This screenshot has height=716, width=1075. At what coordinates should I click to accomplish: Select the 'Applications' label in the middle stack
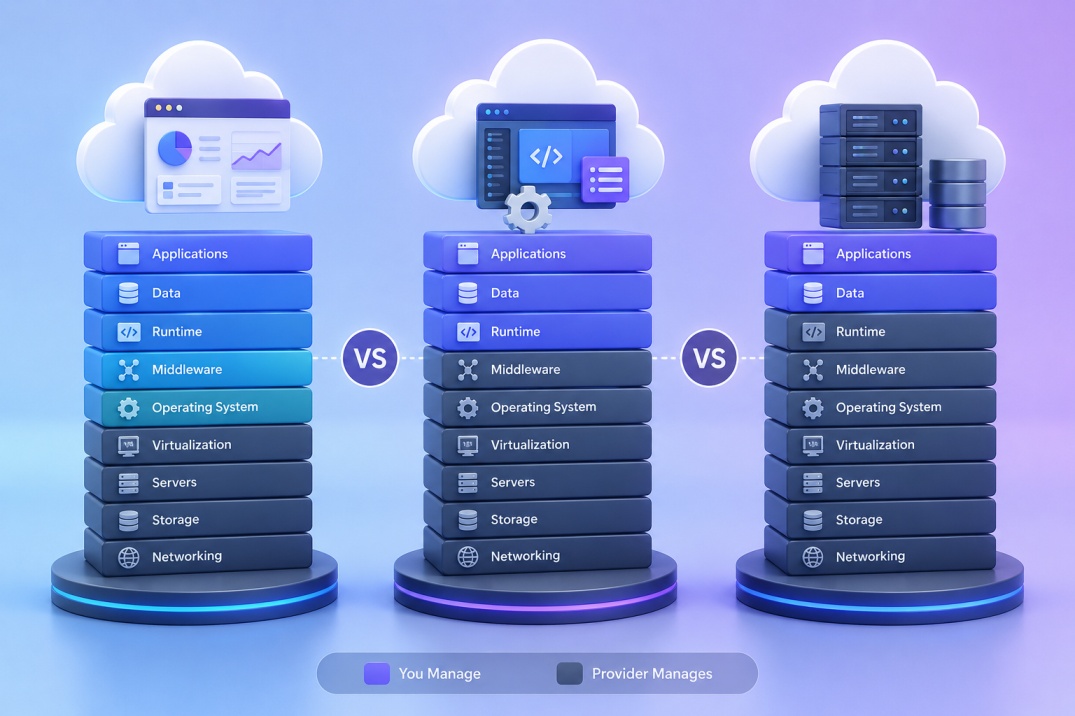tap(528, 254)
